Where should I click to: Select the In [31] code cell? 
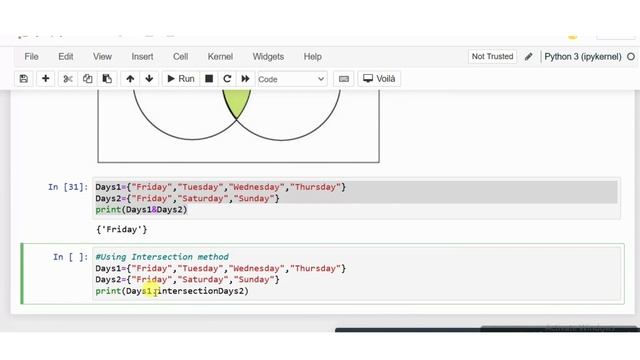(356, 198)
